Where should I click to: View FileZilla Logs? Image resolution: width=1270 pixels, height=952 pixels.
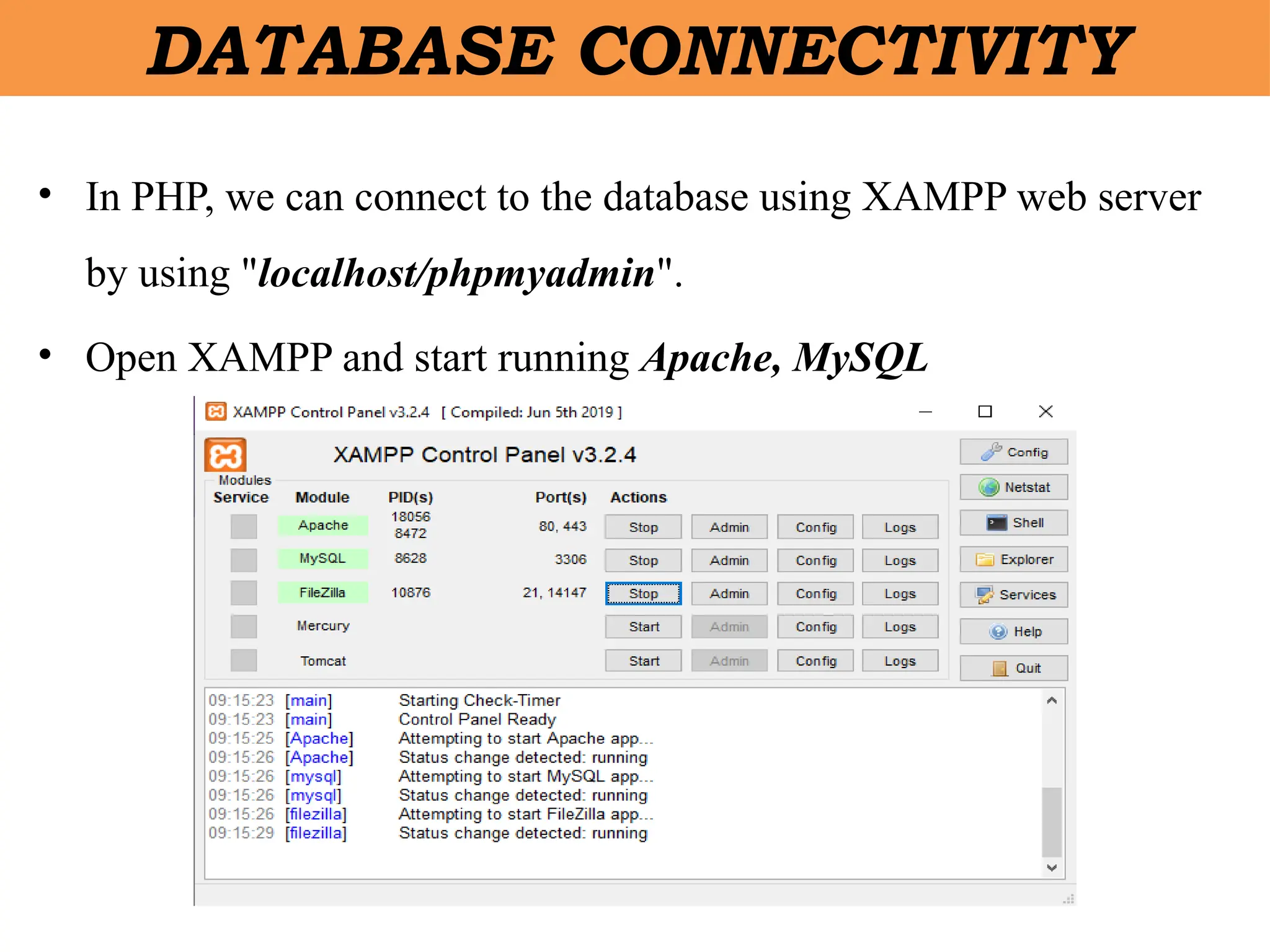[x=900, y=593]
